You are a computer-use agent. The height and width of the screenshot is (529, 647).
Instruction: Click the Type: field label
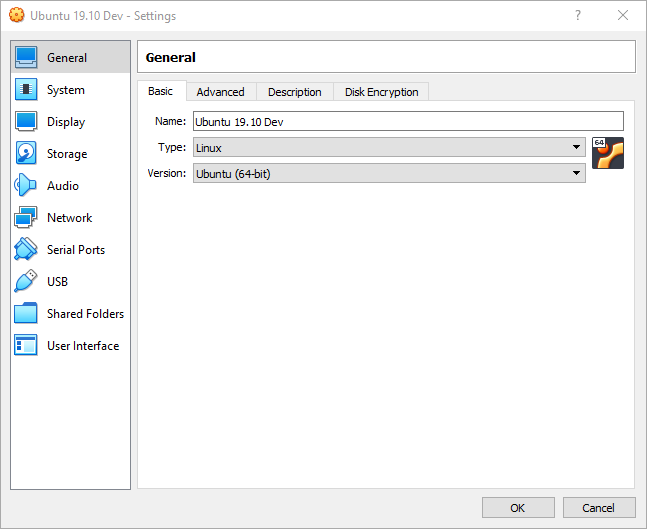[172, 147]
